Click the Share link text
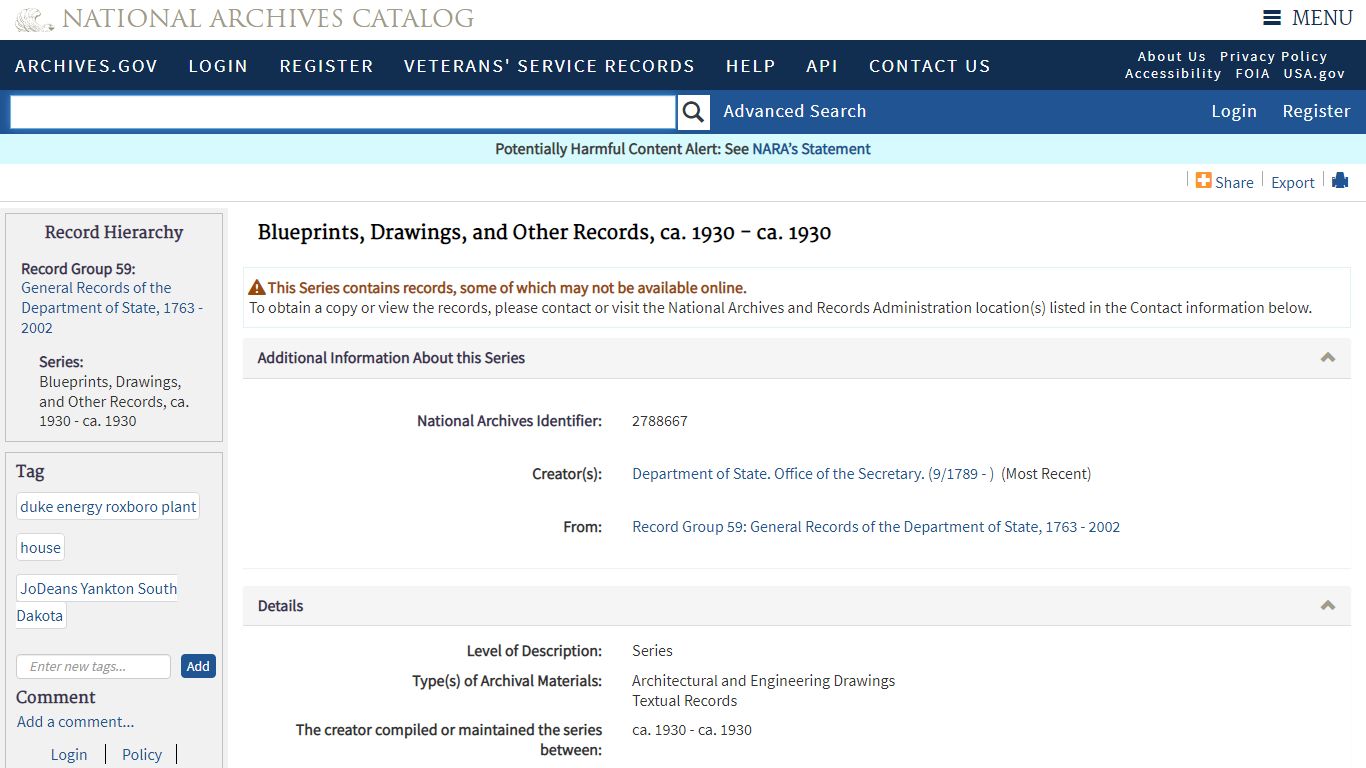 click(x=1234, y=182)
